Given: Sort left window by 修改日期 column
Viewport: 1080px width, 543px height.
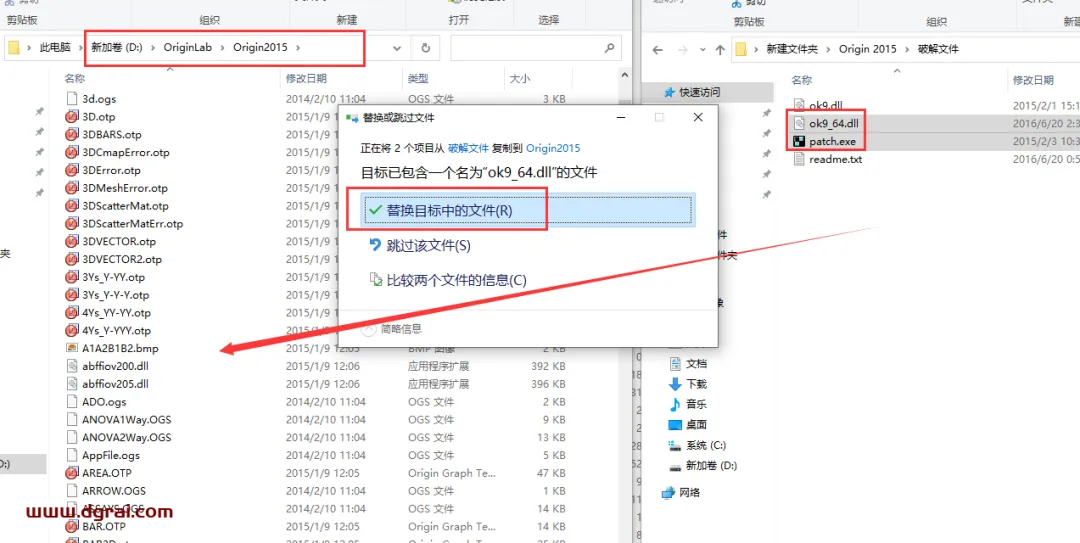Looking at the screenshot, I should pos(306,79).
